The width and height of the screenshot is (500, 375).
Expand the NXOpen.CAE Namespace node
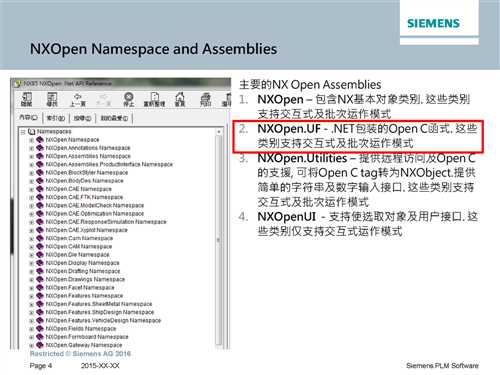coord(31,189)
